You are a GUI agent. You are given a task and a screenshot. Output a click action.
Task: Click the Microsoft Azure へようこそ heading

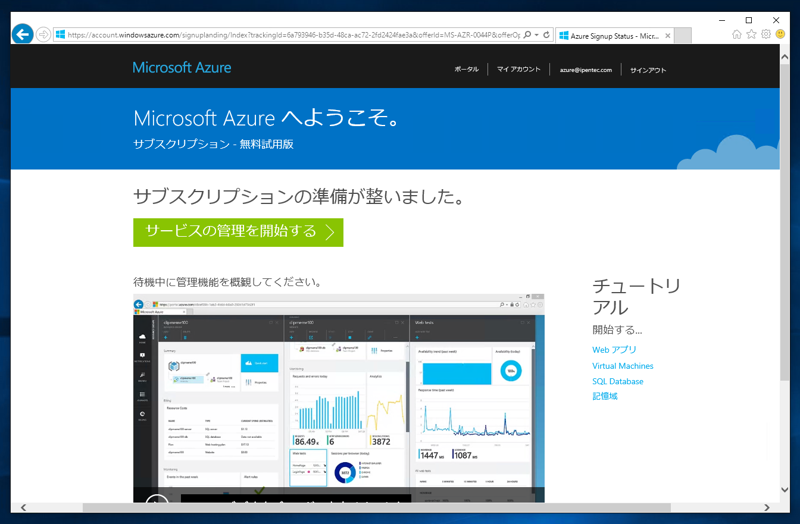click(266, 118)
